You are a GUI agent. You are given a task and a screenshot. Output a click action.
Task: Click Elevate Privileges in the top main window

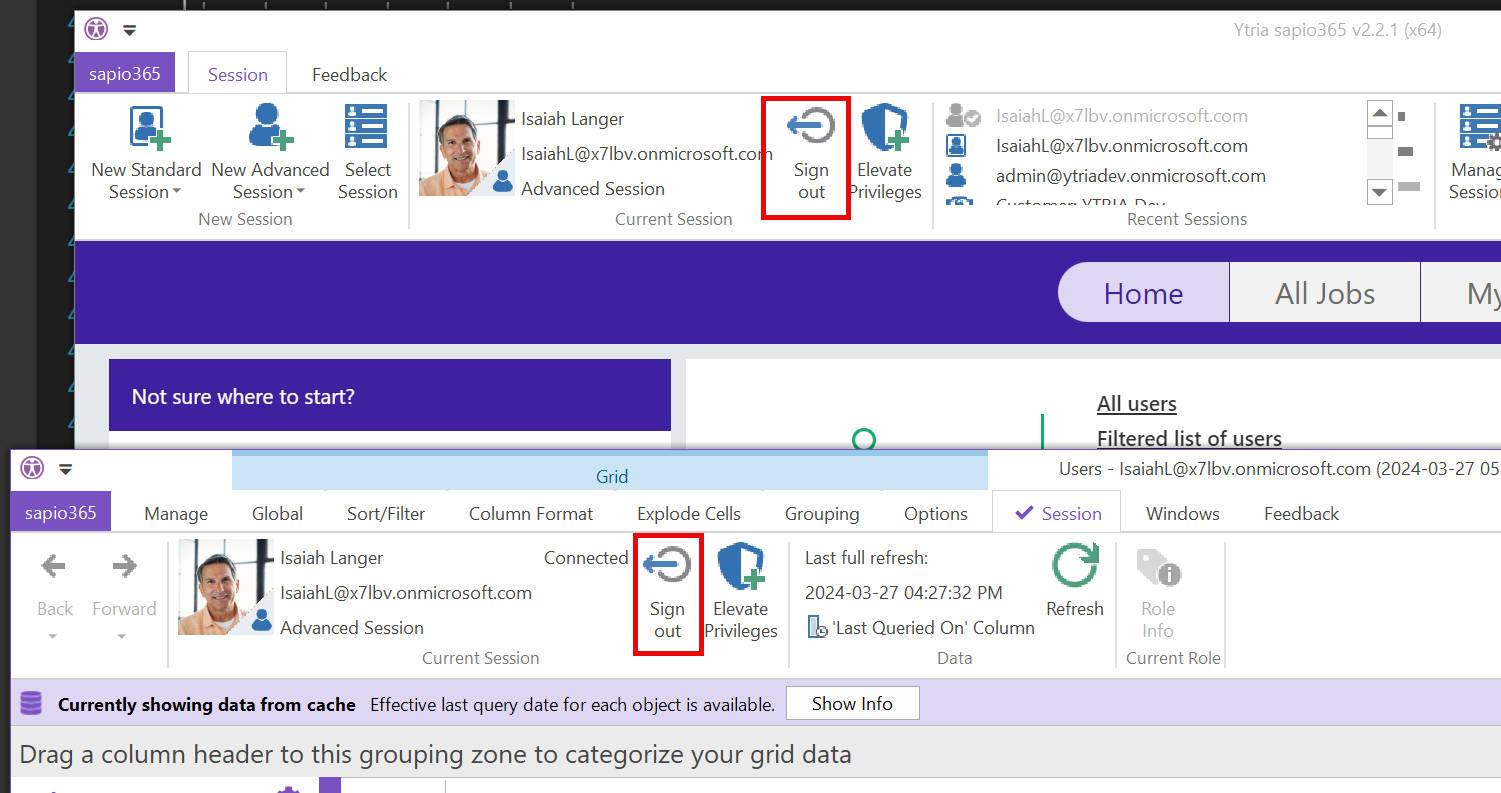884,152
